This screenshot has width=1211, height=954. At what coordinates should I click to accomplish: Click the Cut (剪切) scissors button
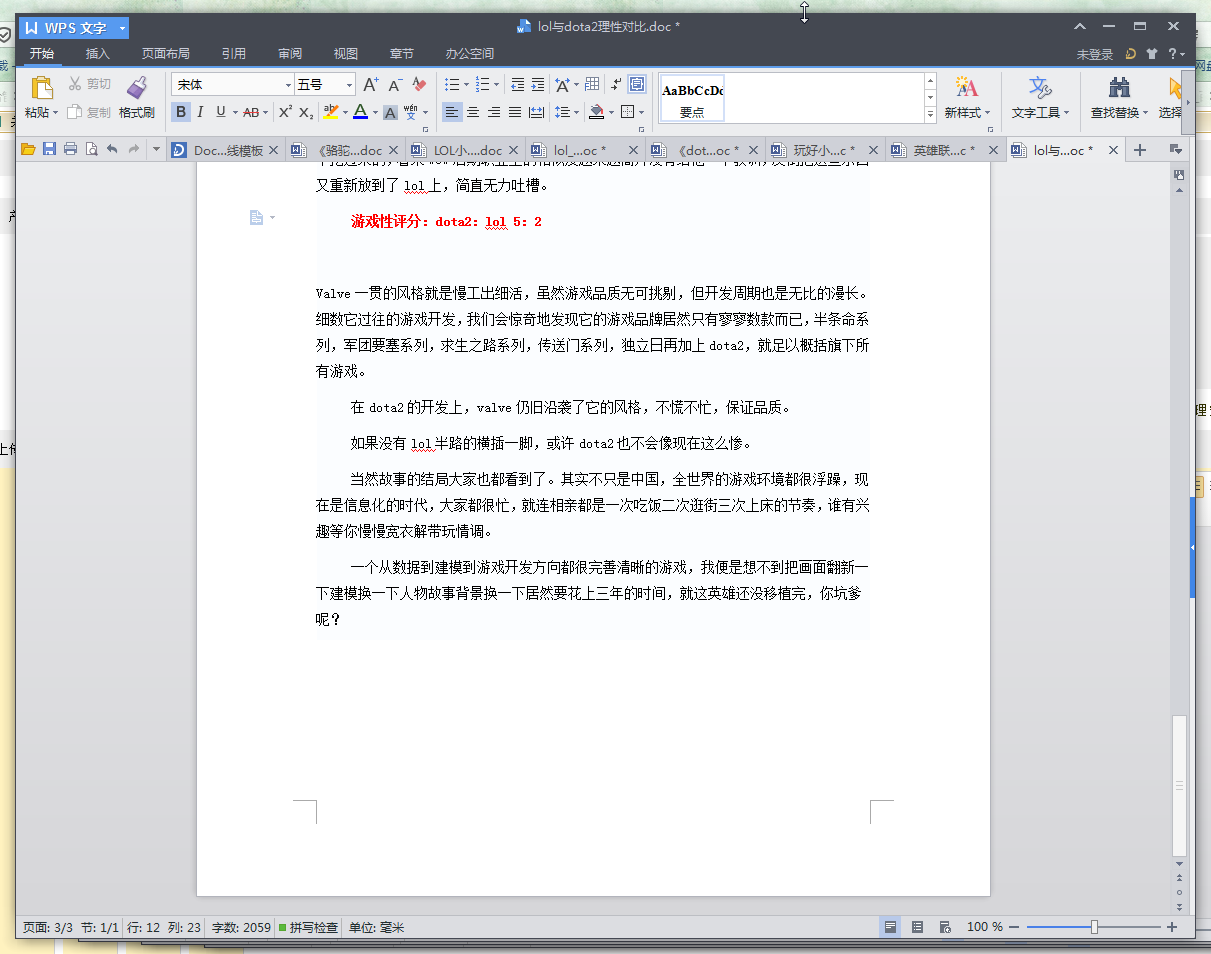[x=90, y=84]
